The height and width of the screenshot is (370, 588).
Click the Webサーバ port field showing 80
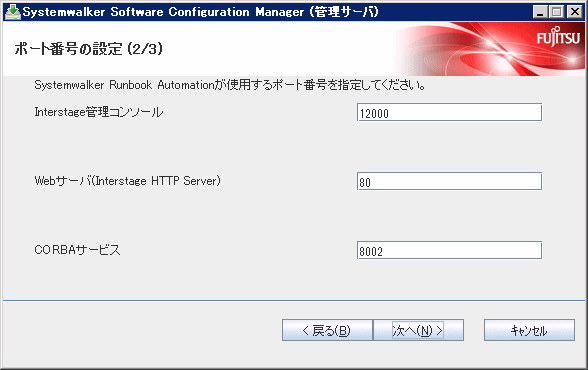point(449,181)
